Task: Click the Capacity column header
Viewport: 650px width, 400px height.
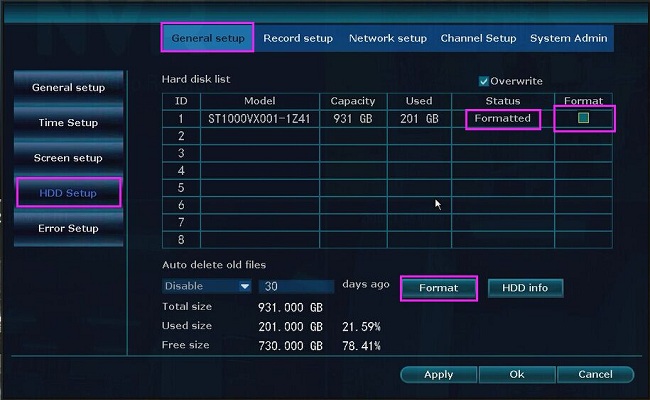Action: click(353, 101)
